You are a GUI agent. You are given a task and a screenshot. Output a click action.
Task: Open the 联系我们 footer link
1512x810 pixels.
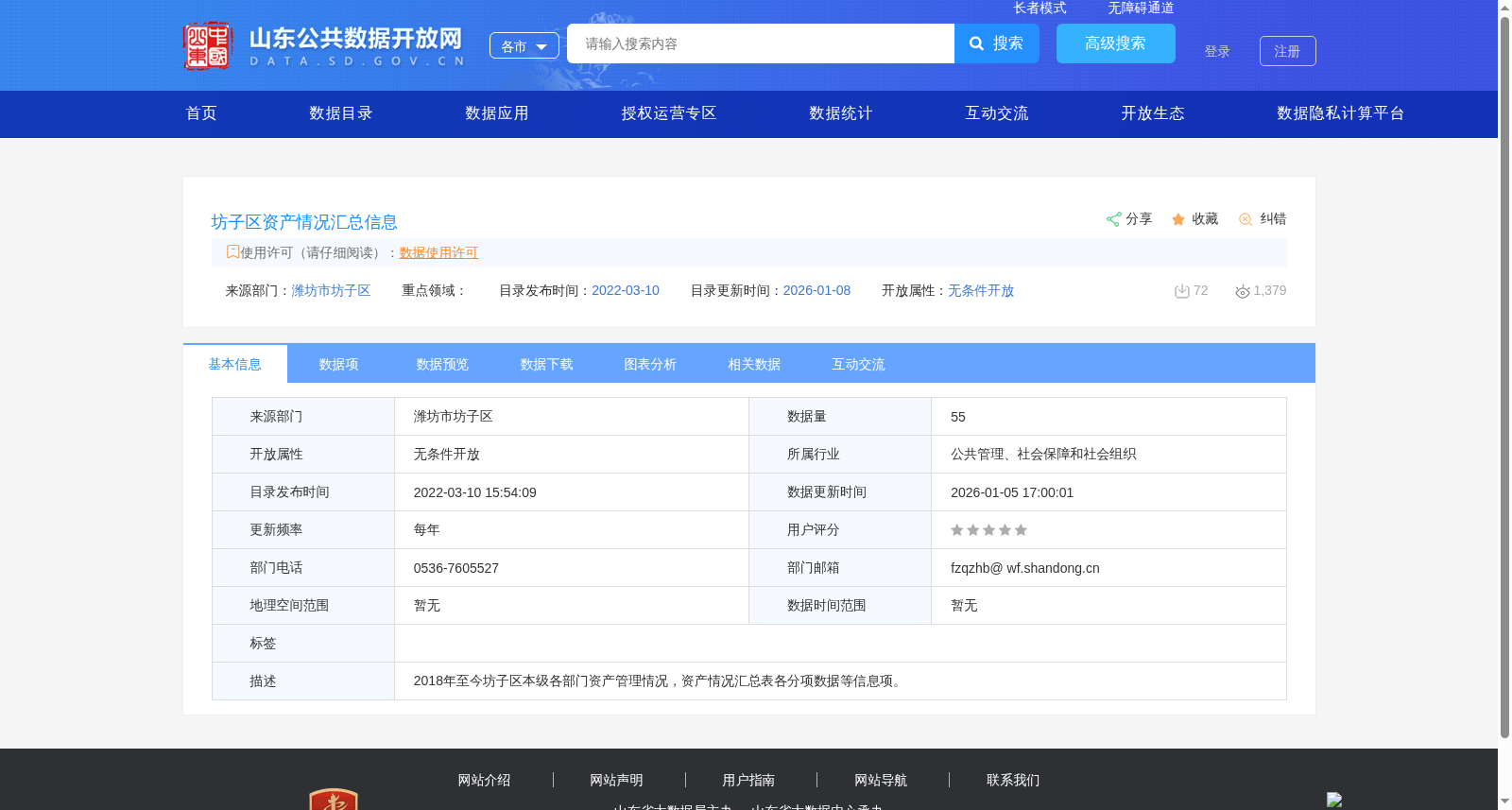(x=1013, y=780)
